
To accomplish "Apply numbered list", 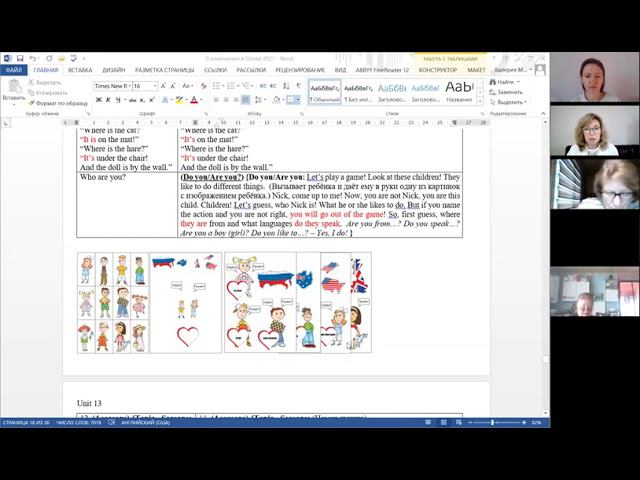I will pyautogui.click(x=231, y=86).
